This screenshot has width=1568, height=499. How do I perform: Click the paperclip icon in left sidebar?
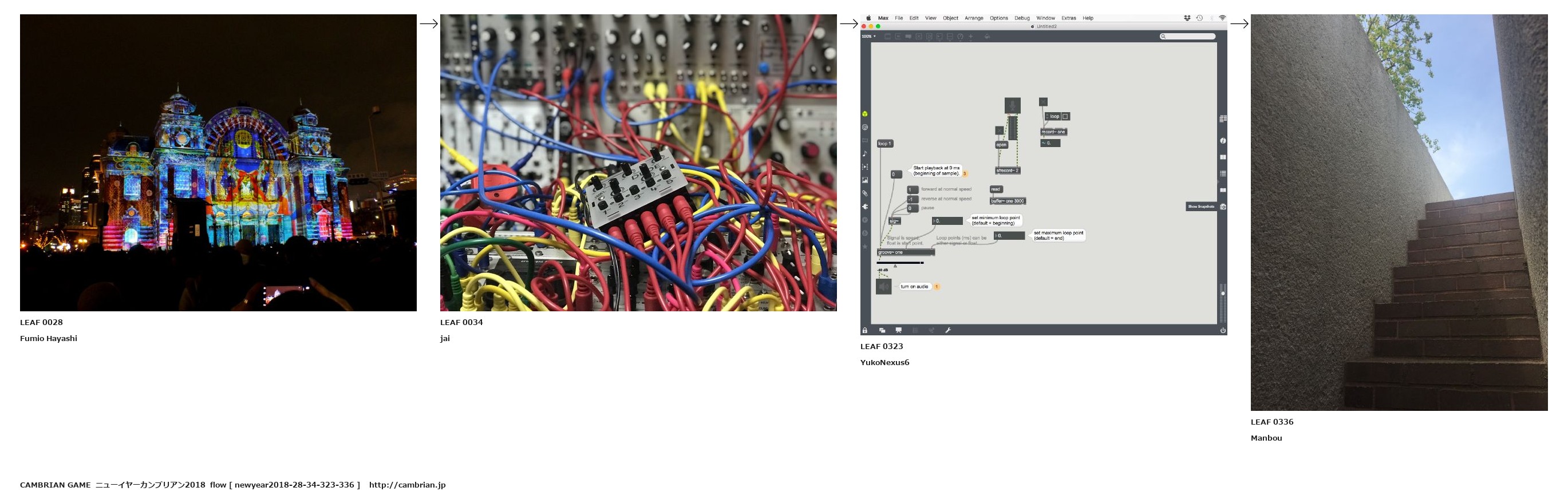(864, 193)
